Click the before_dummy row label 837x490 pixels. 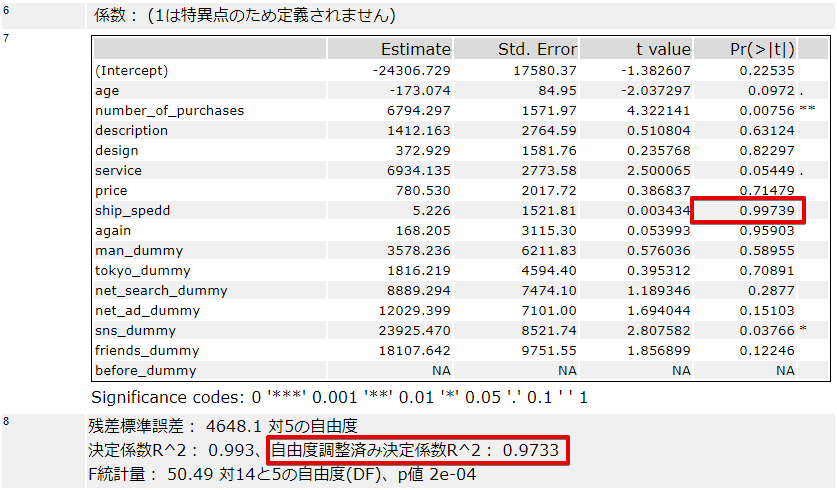[146, 370]
